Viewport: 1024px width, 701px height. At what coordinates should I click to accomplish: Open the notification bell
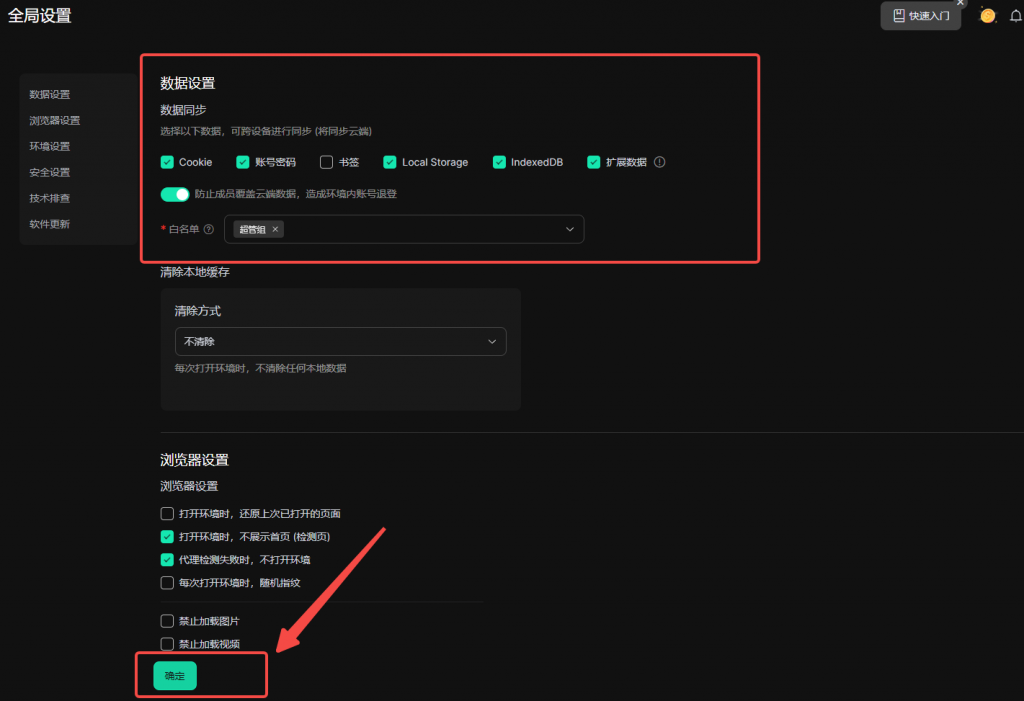click(1016, 16)
